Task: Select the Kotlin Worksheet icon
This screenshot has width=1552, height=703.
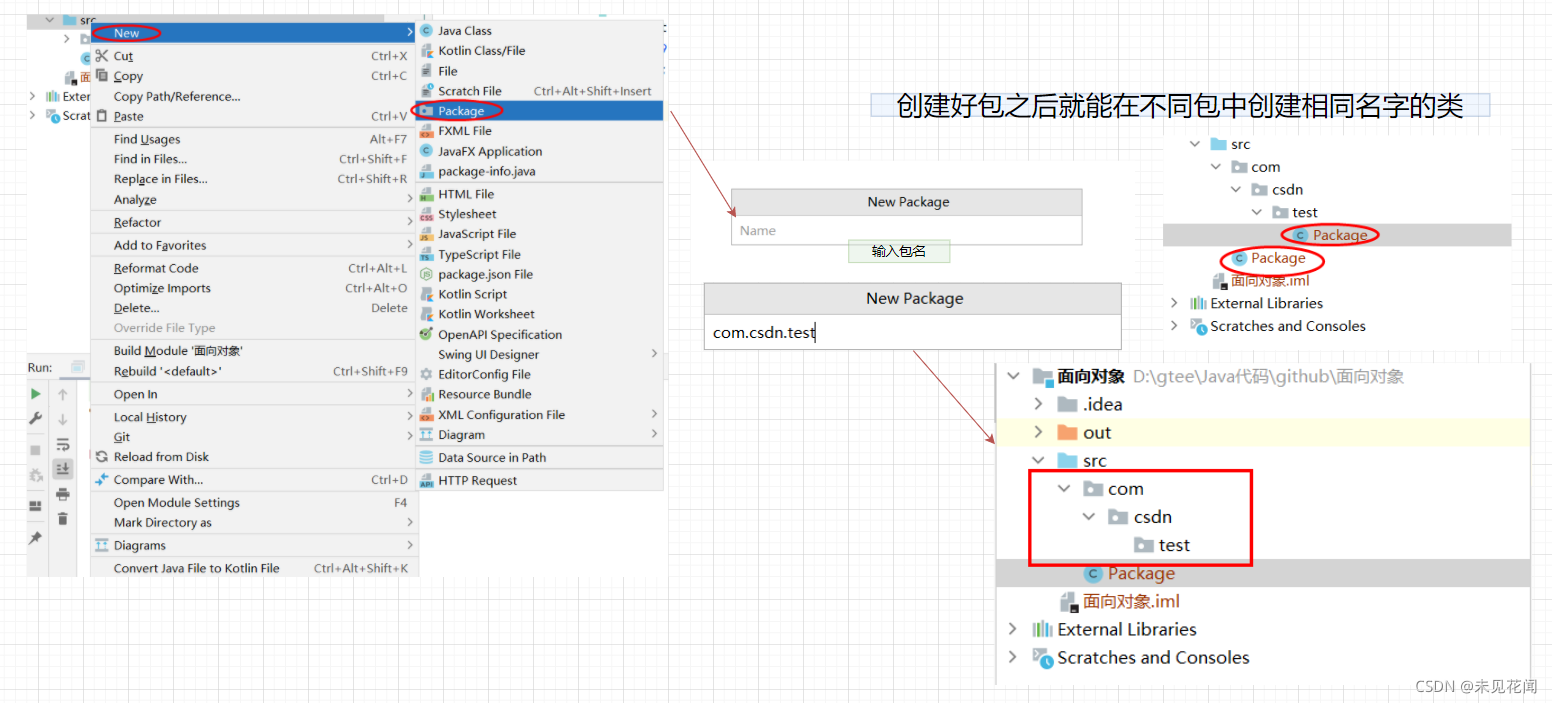Action: [x=427, y=314]
